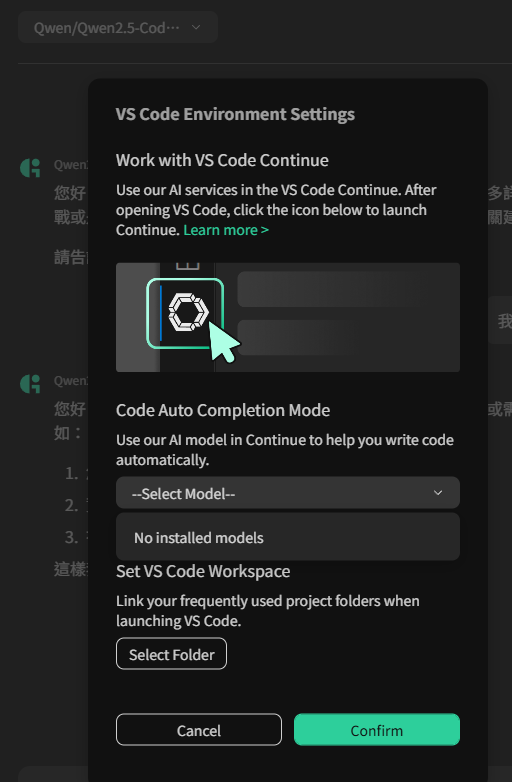The width and height of the screenshot is (512, 782).
Task: Click the chevron arrow in the Select Model box
Action: coord(438,493)
